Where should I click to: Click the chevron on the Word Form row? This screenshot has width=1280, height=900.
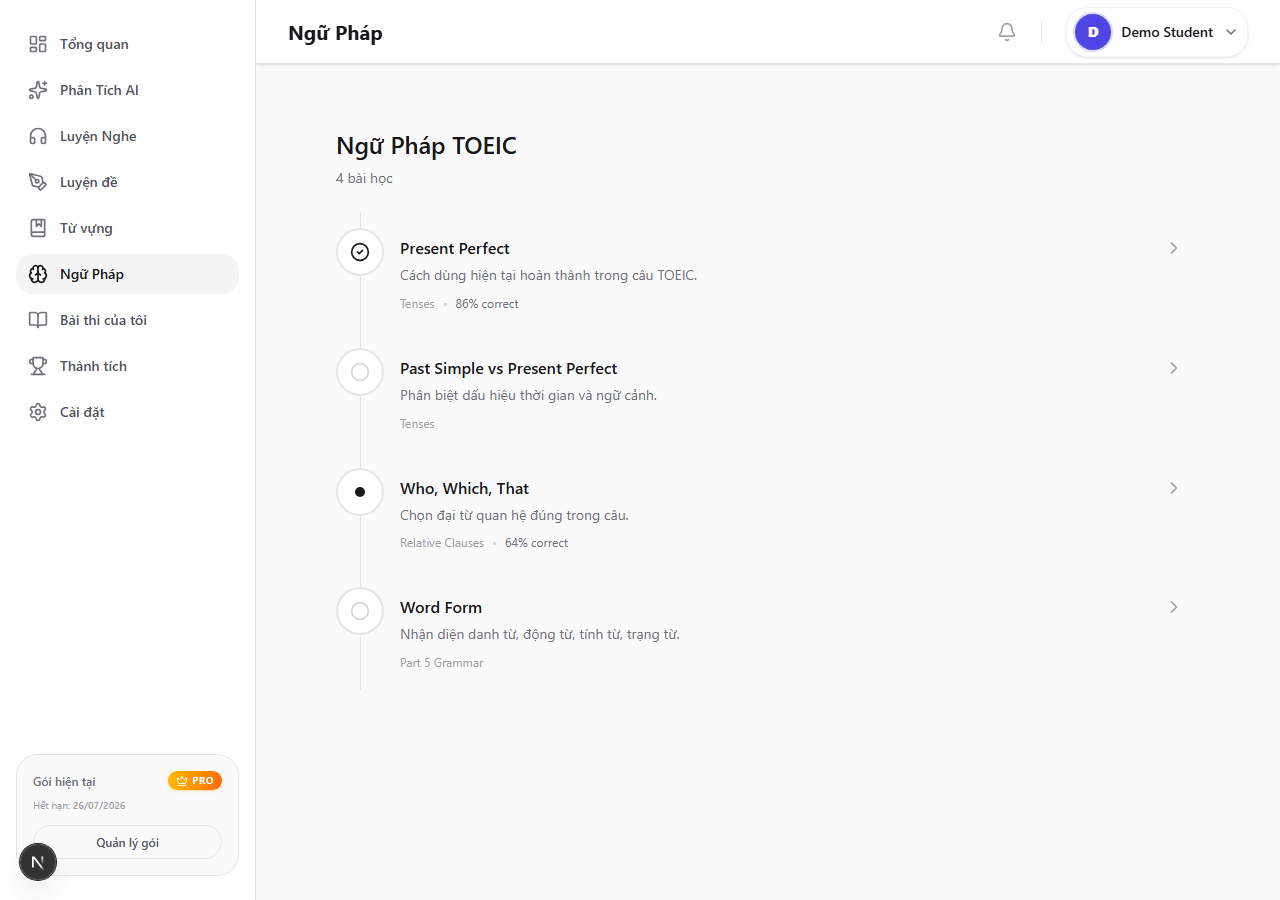pyautogui.click(x=1174, y=607)
